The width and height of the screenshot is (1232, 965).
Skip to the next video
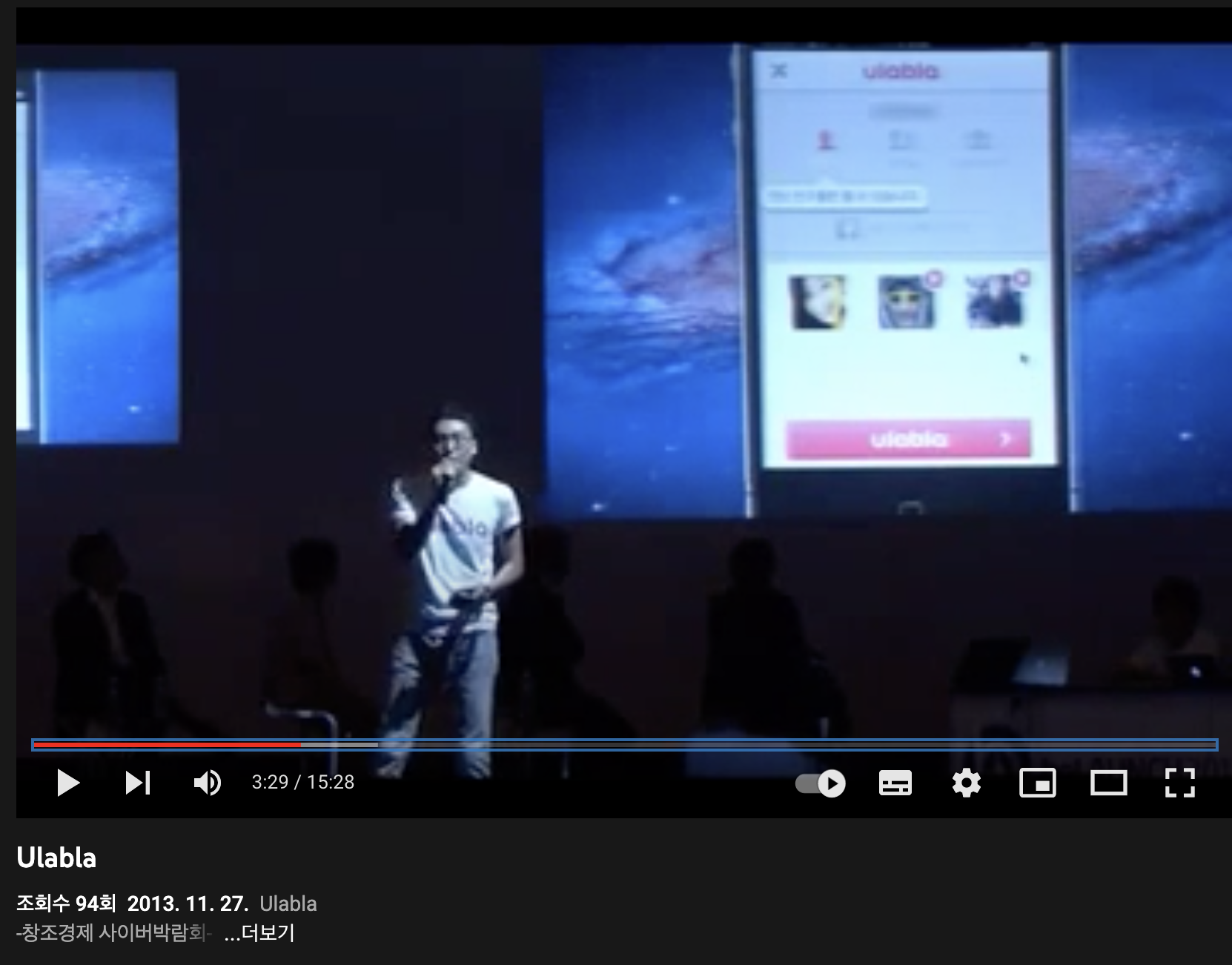coord(138,783)
